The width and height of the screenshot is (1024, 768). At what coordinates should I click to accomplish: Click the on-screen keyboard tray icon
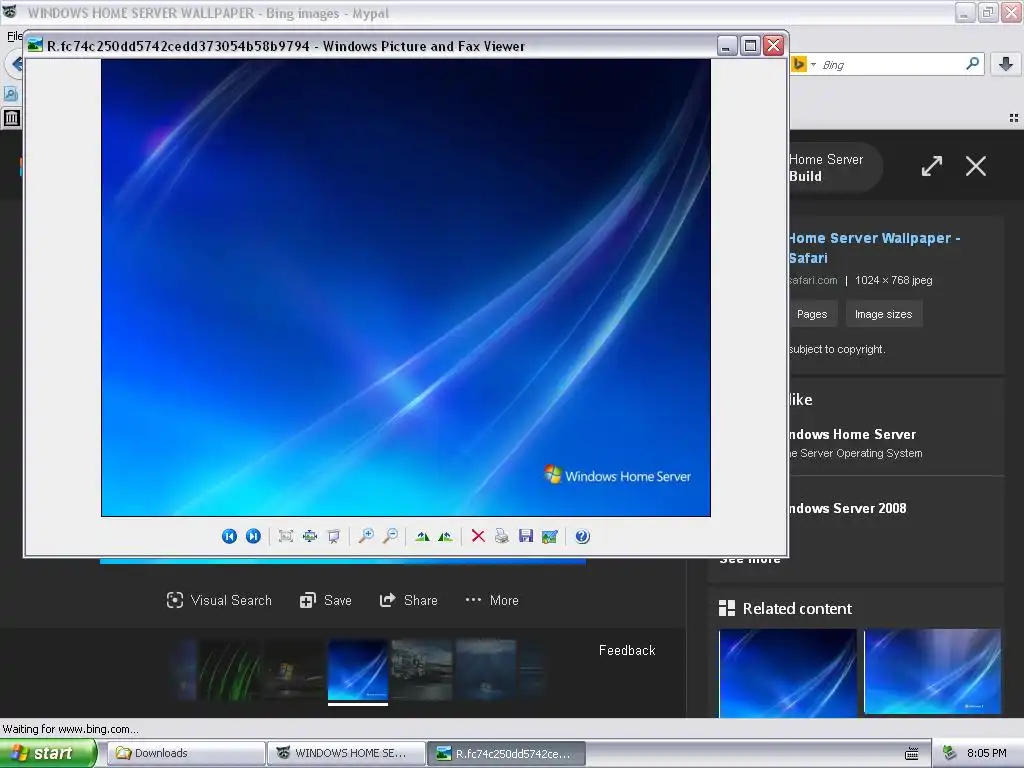(x=912, y=754)
